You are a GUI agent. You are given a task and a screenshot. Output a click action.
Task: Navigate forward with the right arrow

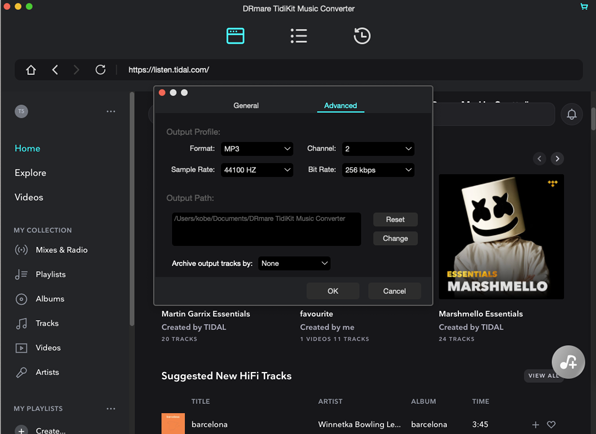(x=76, y=70)
